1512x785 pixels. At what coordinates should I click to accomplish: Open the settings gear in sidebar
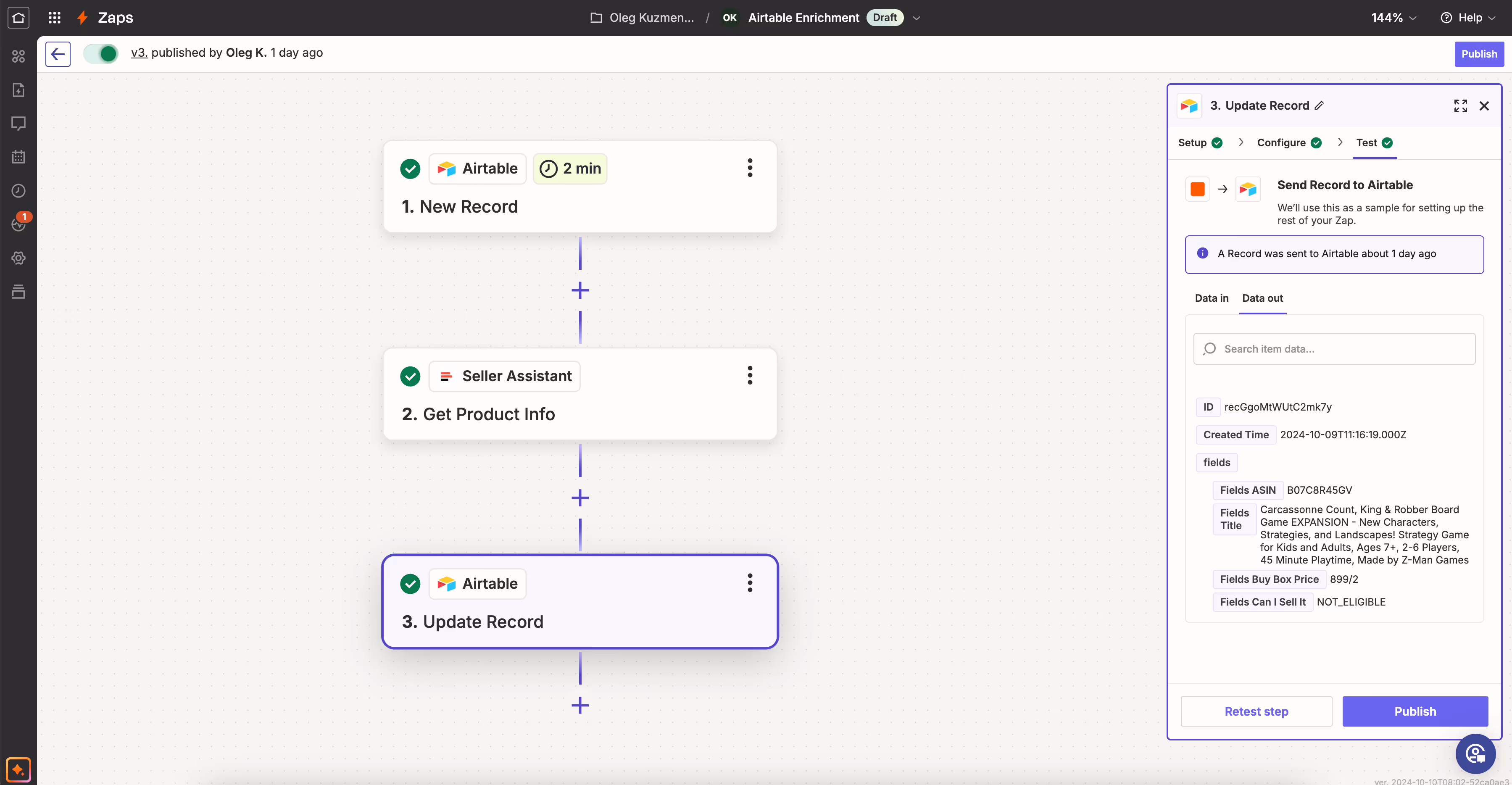(18, 258)
